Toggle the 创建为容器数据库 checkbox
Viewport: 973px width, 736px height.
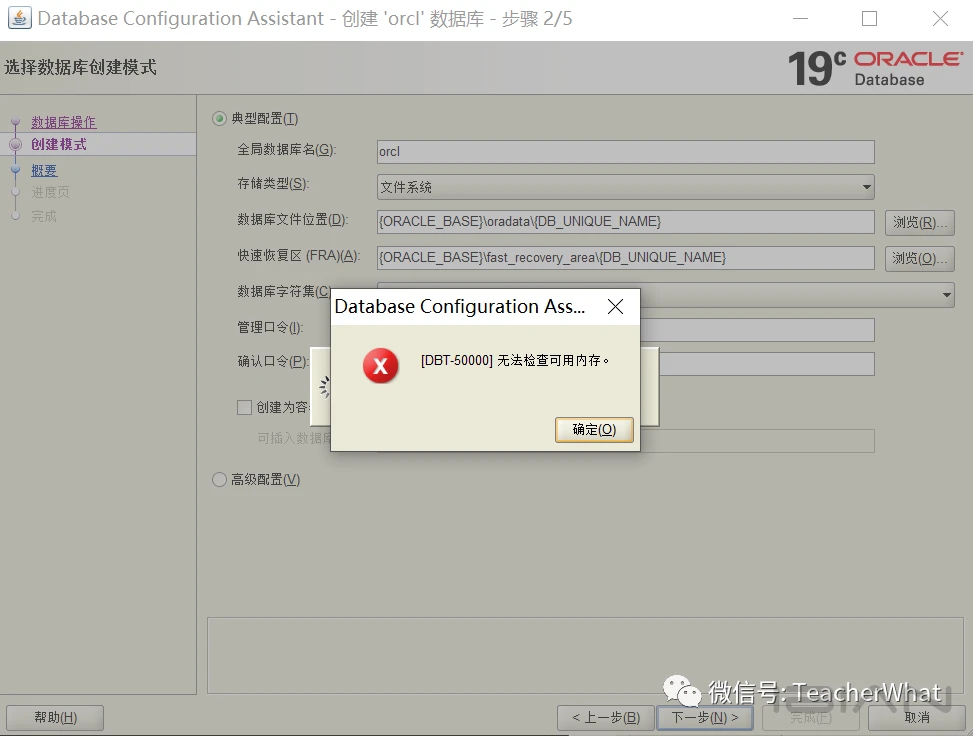pyautogui.click(x=244, y=407)
